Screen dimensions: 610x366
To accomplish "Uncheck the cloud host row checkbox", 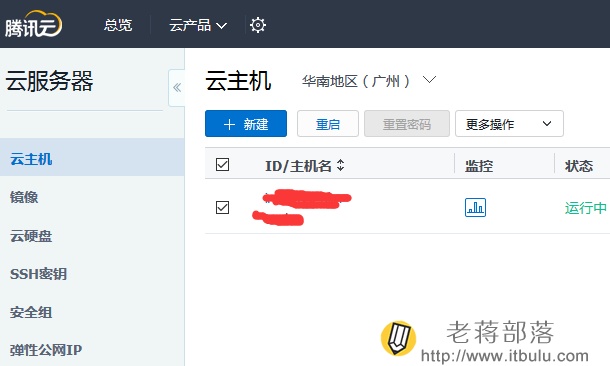I will pos(223,207).
